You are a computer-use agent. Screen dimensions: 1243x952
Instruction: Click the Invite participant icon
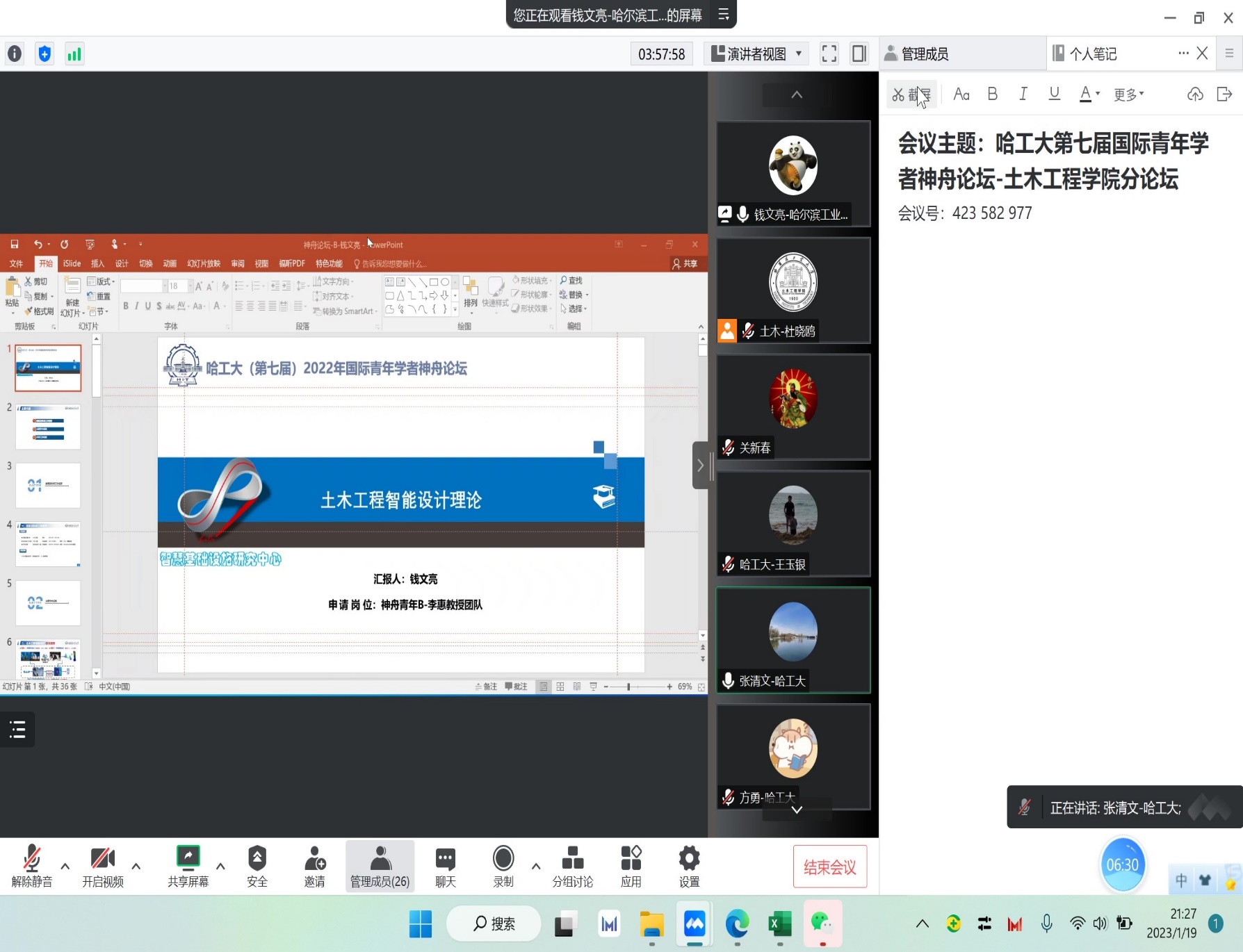click(x=314, y=866)
